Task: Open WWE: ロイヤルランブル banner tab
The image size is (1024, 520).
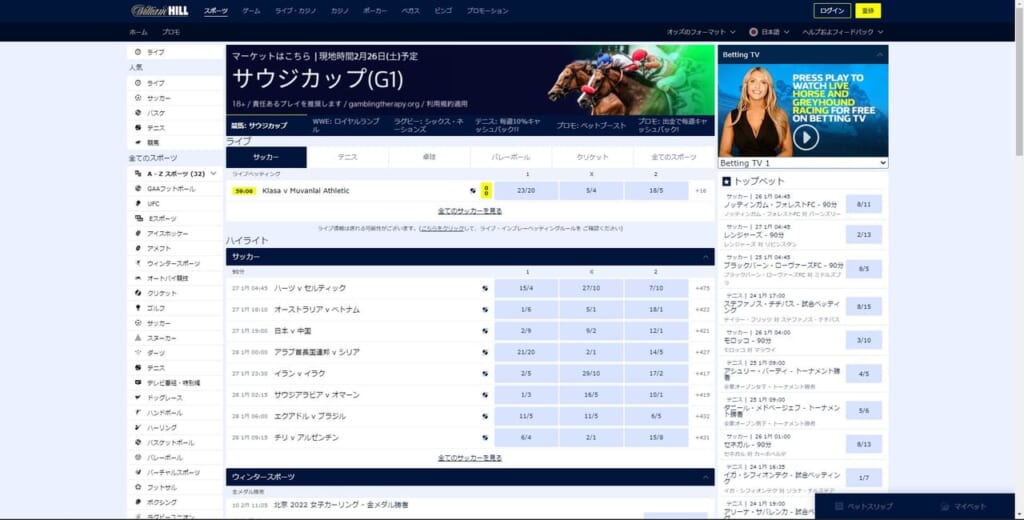Action: [346, 125]
